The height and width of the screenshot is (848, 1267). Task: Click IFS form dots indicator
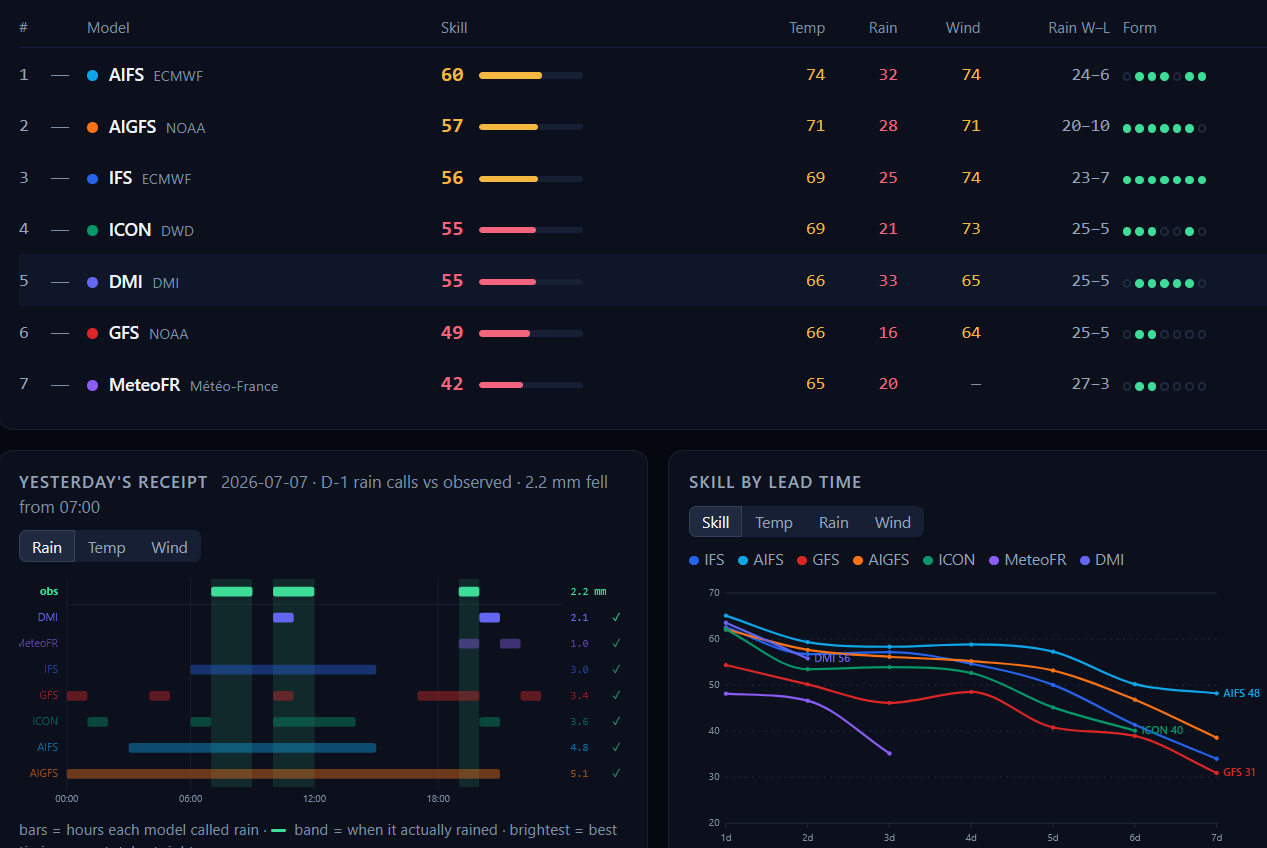click(1165, 180)
